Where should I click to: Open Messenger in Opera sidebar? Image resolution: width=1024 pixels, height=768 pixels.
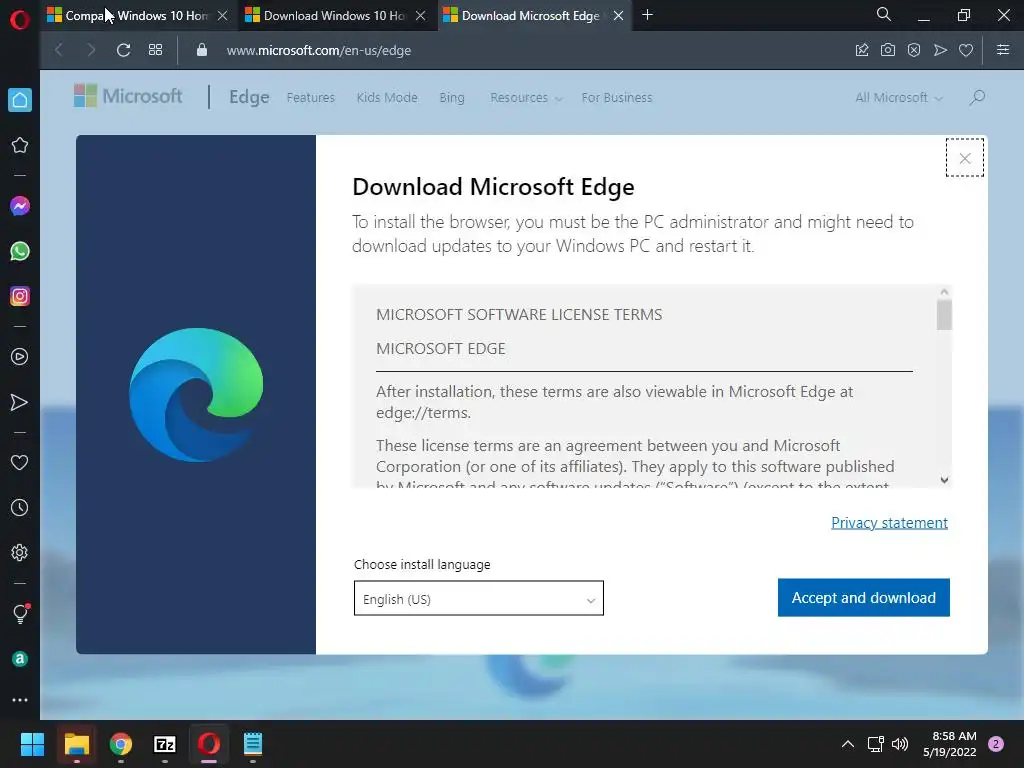[x=20, y=206]
